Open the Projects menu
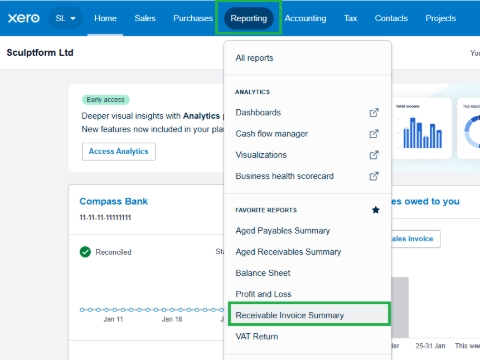 click(x=441, y=18)
